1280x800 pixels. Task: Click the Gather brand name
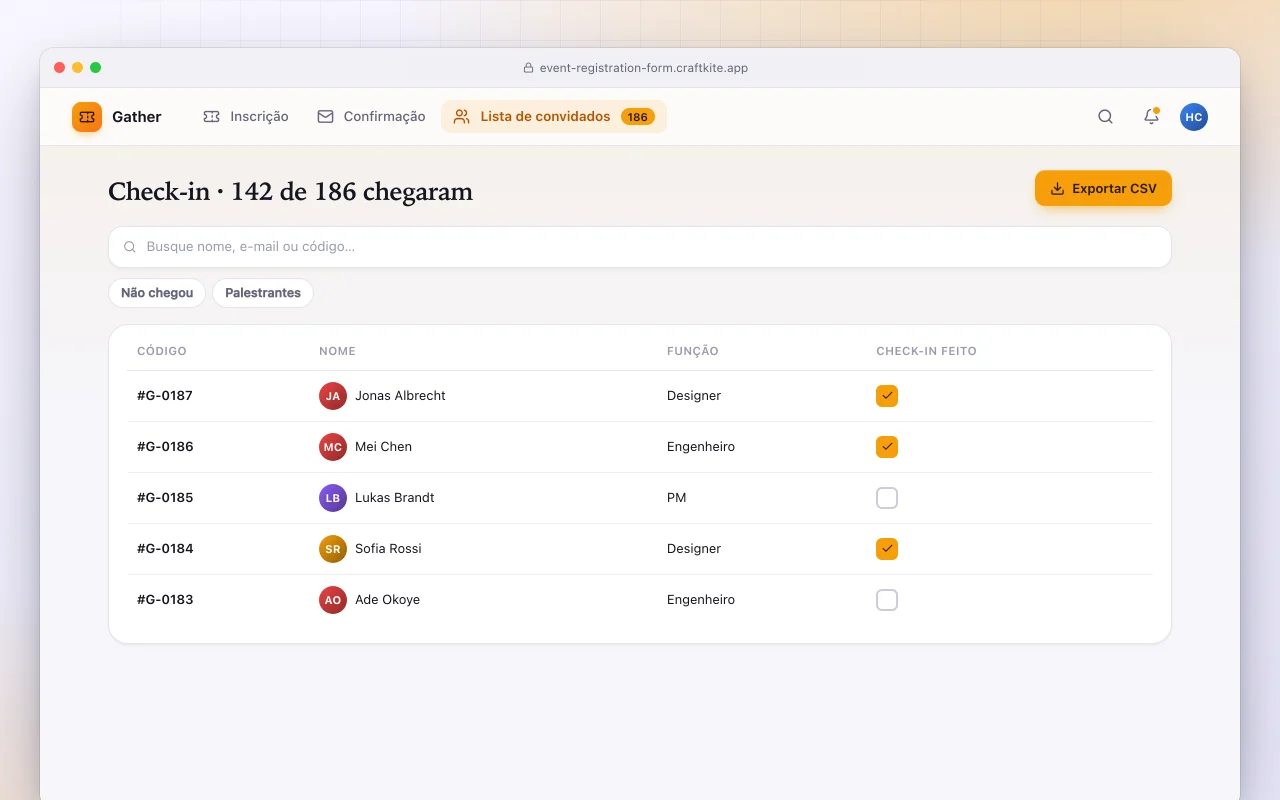pyautogui.click(x=137, y=117)
